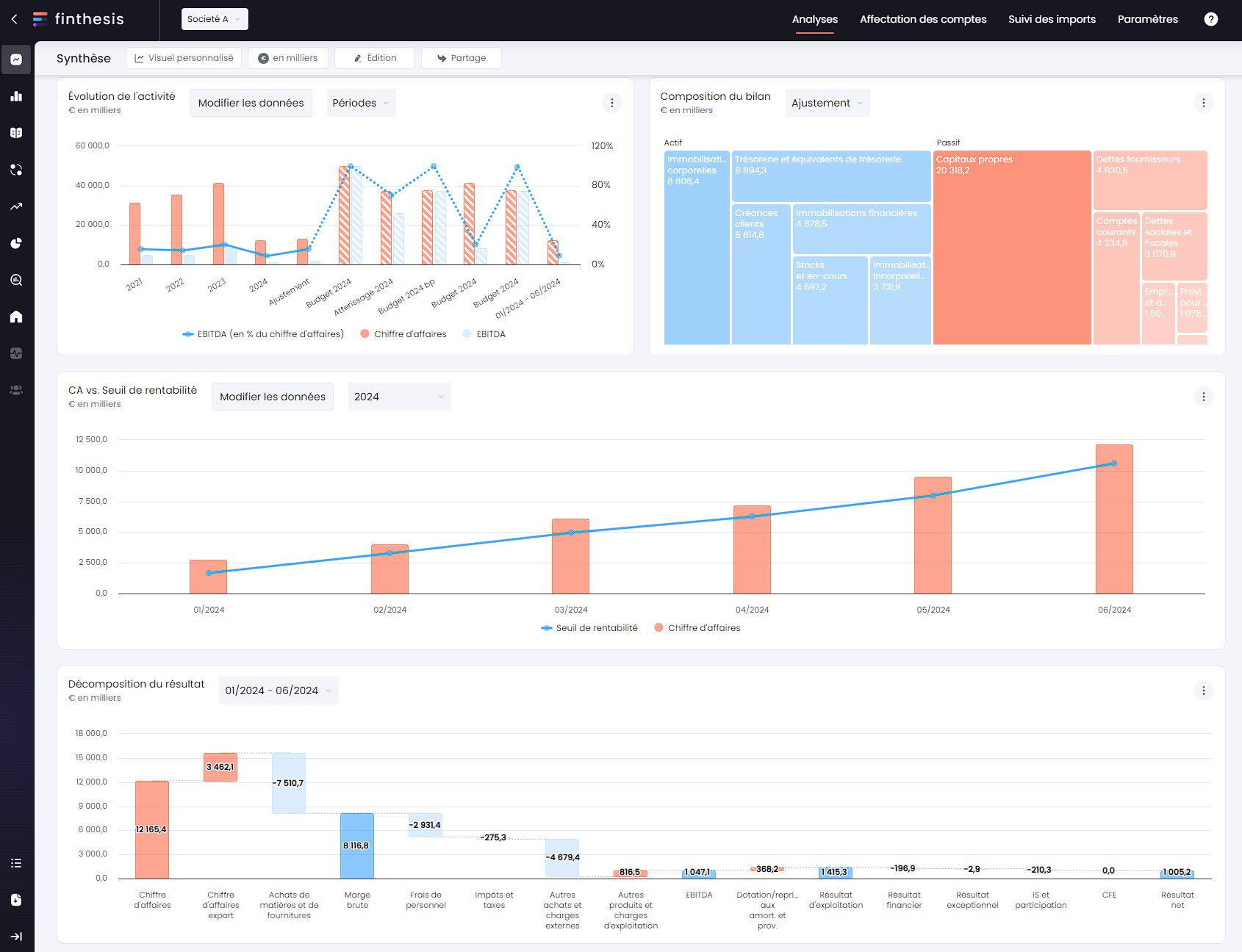
Task: Toggle Chiffre d'affaires legend in activity chart
Action: pos(403,334)
